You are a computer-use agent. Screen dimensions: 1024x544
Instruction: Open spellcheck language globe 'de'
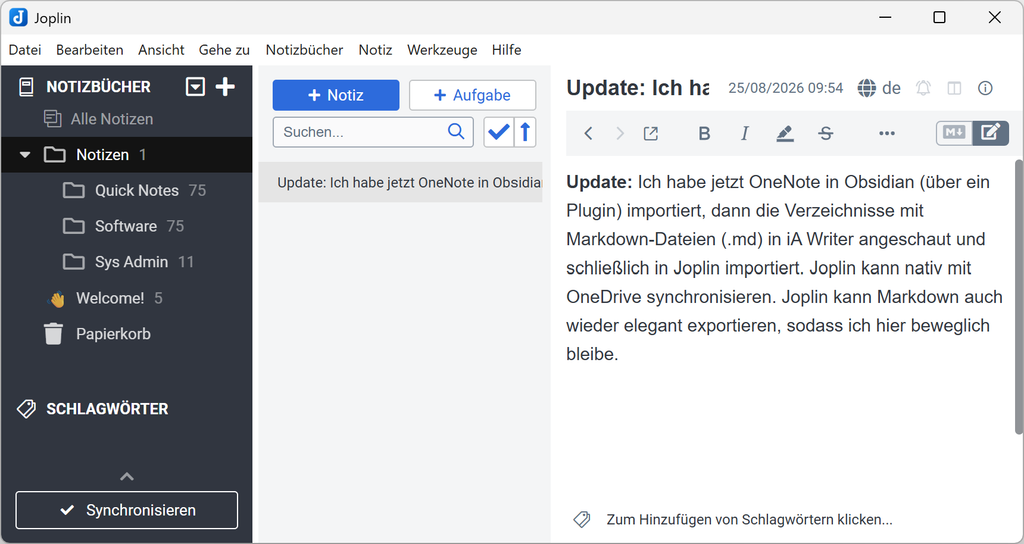[878, 88]
